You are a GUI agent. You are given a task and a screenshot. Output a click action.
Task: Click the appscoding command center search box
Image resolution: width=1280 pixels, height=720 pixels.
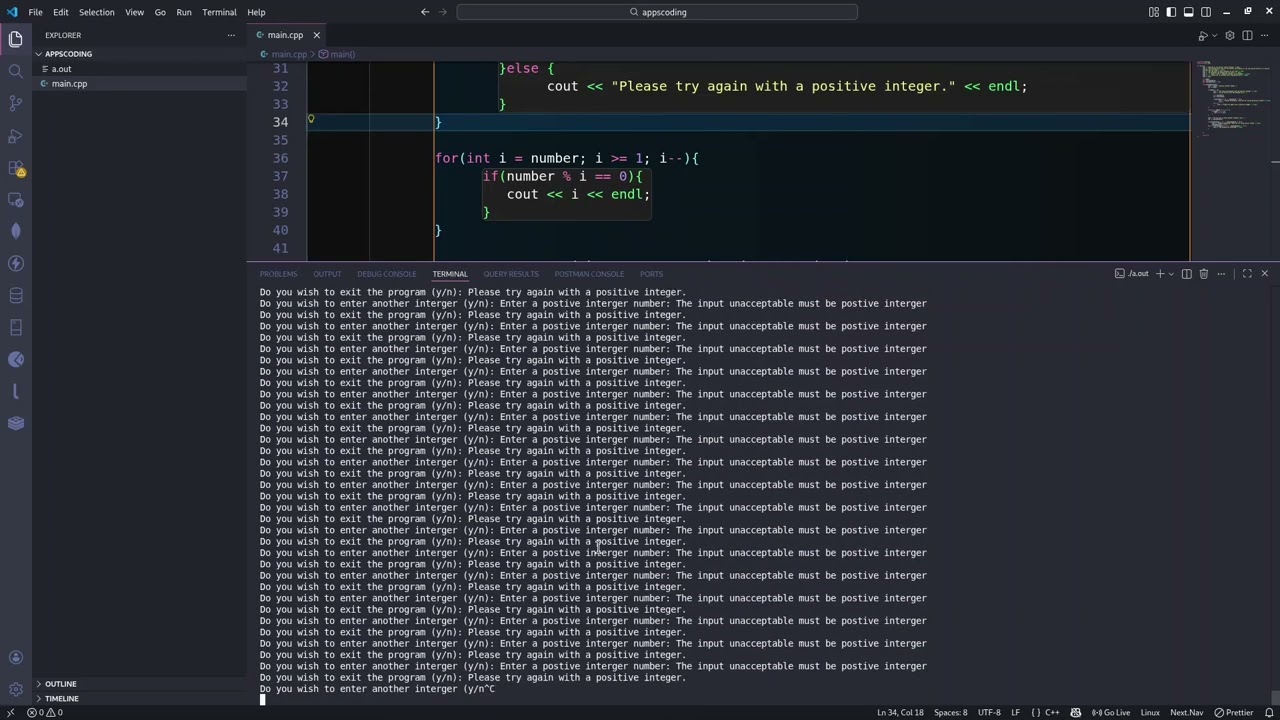pyautogui.click(x=657, y=12)
